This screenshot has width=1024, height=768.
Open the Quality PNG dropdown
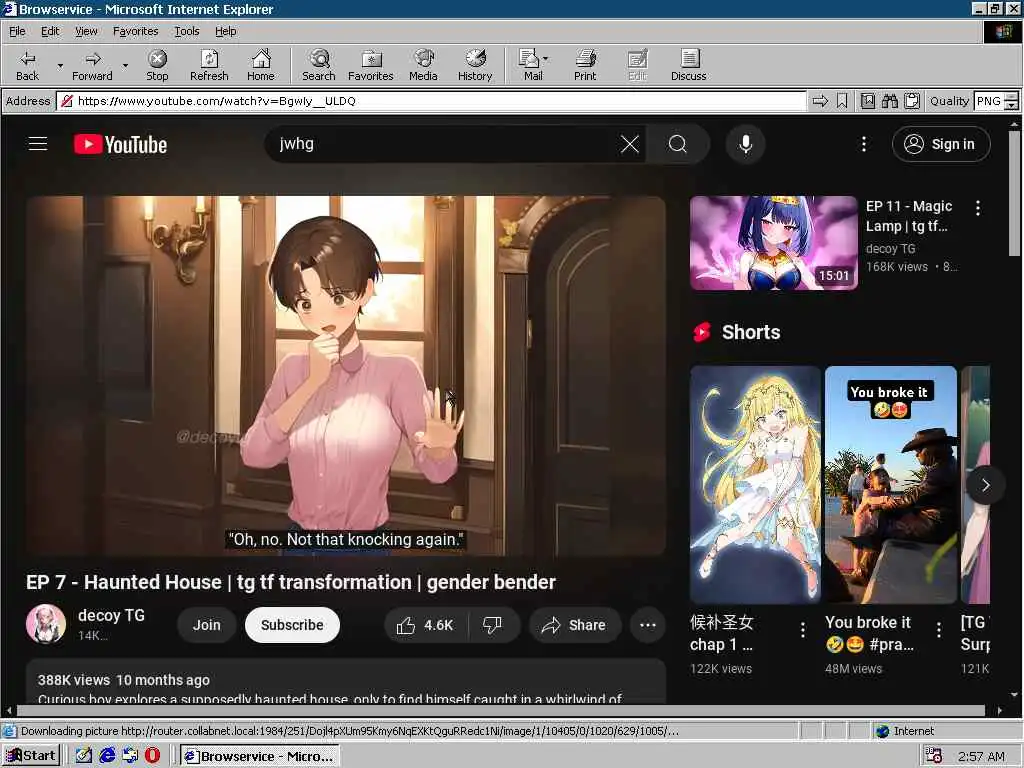click(1011, 101)
